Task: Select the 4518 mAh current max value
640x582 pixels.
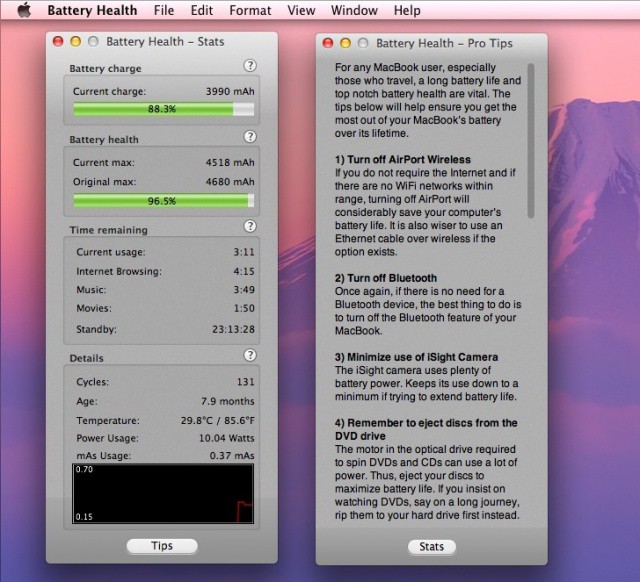Action: click(x=230, y=162)
